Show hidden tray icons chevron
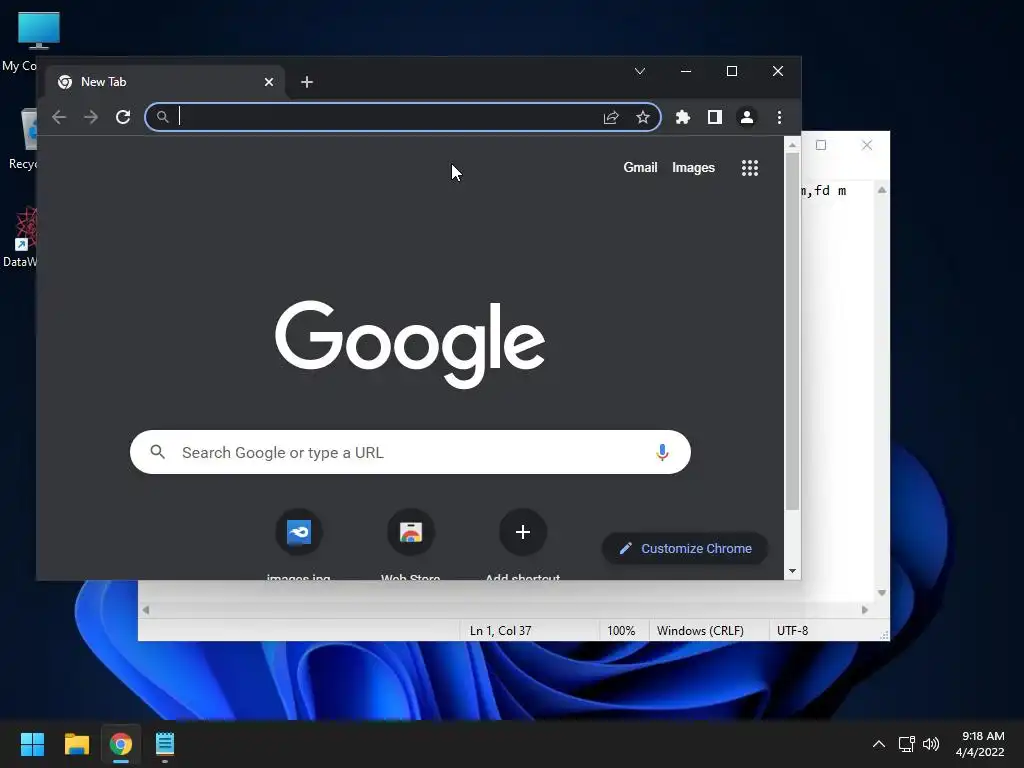The image size is (1024, 768). (879, 744)
